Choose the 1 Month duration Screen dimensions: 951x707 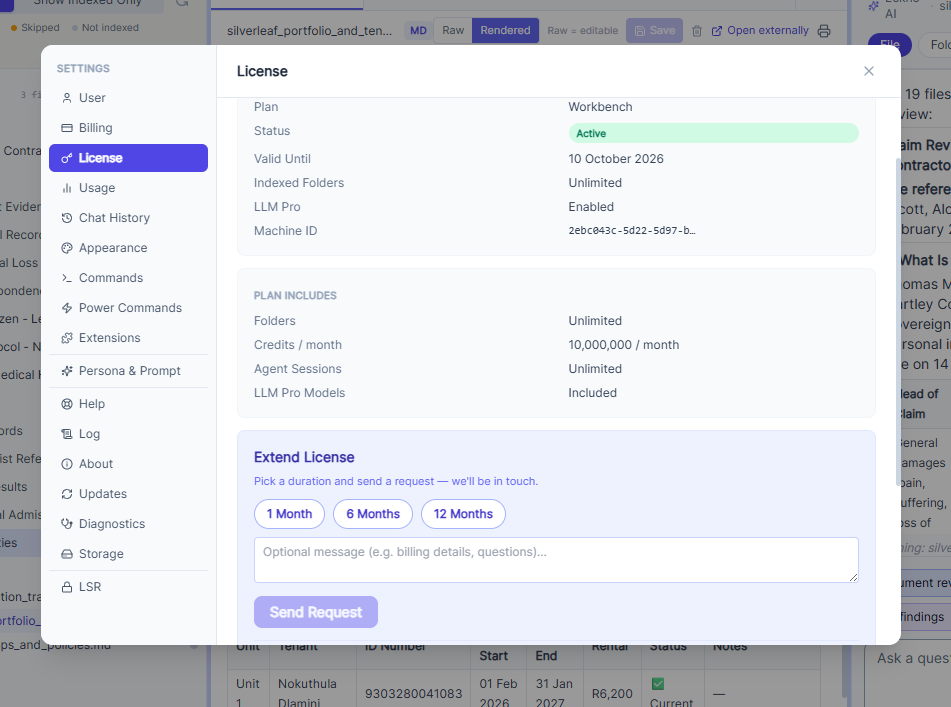(x=289, y=514)
